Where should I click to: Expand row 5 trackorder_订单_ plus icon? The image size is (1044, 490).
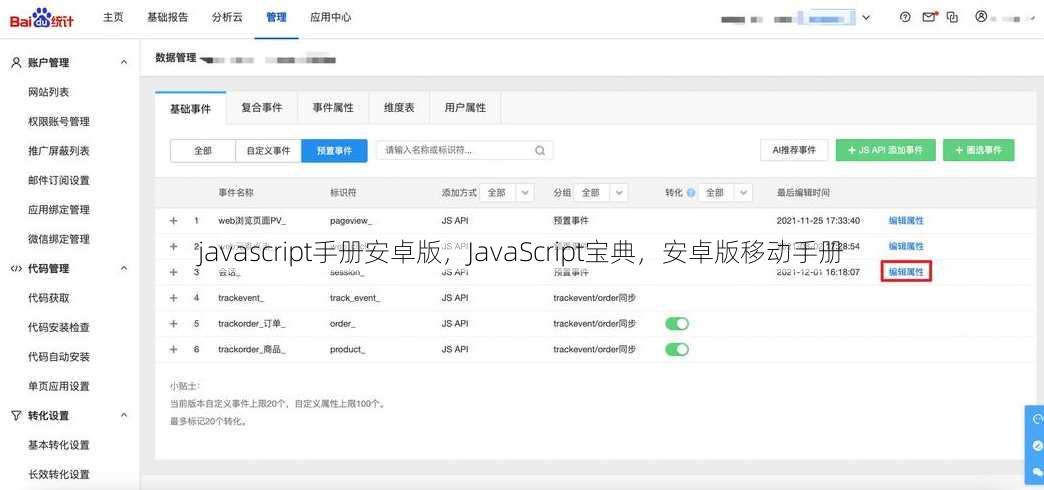(x=174, y=324)
